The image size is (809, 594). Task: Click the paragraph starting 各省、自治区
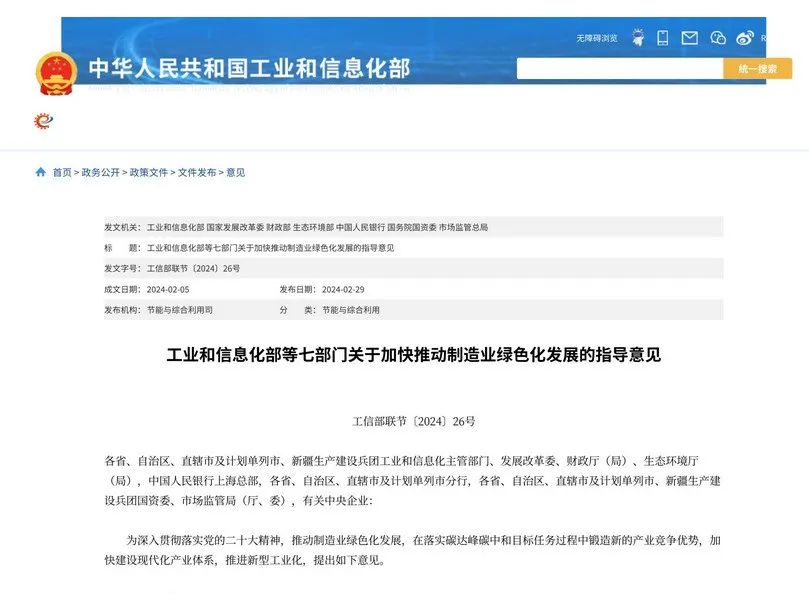[x=413, y=480]
